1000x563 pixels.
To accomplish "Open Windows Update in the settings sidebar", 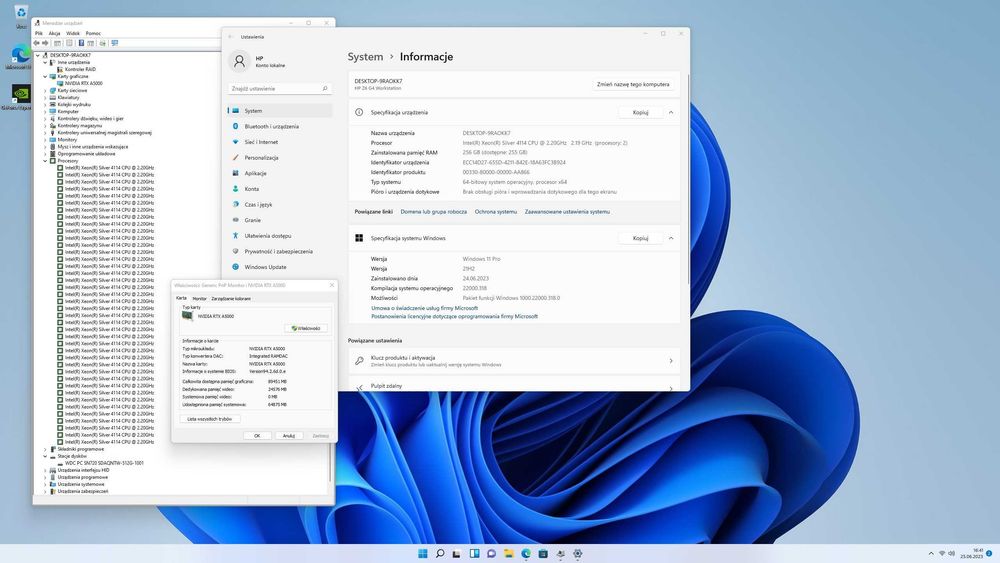I will pyautogui.click(x=265, y=267).
